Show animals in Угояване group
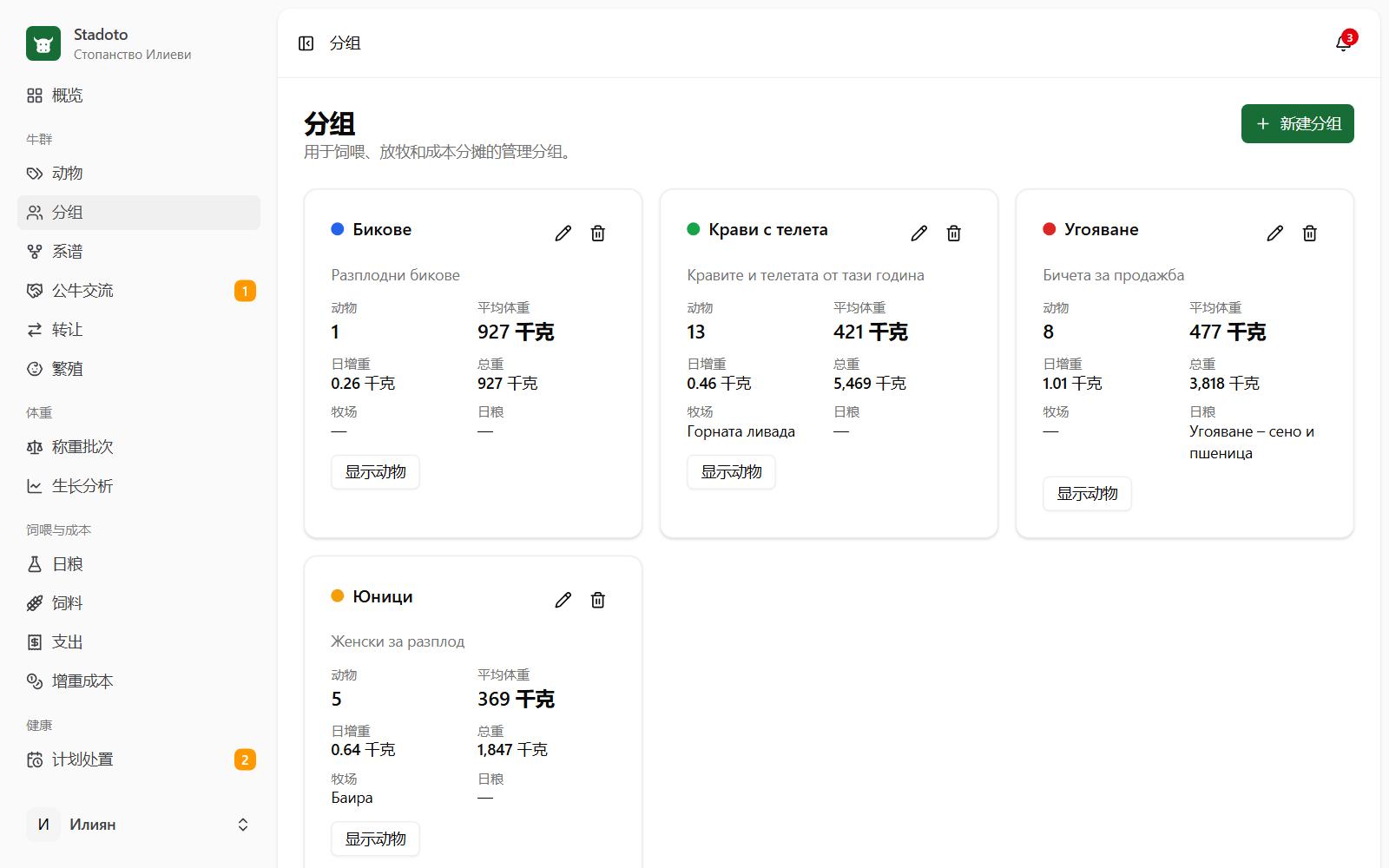The width and height of the screenshot is (1389, 868). (x=1087, y=494)
